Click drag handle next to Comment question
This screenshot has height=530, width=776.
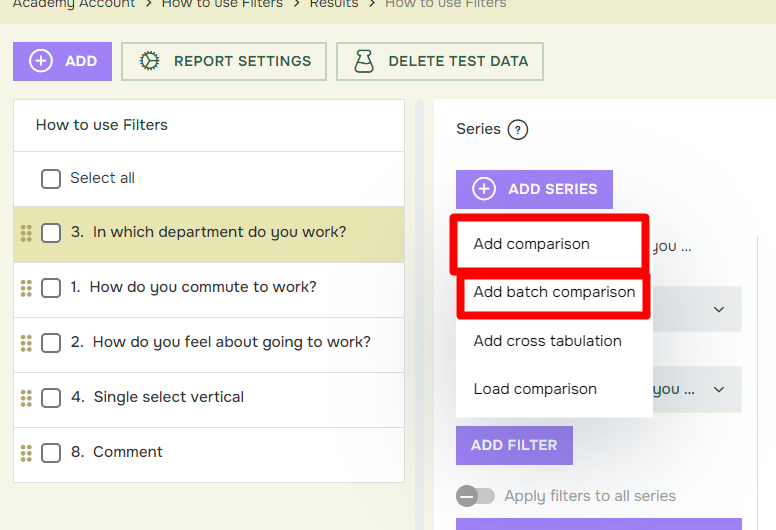coord(26,453)
